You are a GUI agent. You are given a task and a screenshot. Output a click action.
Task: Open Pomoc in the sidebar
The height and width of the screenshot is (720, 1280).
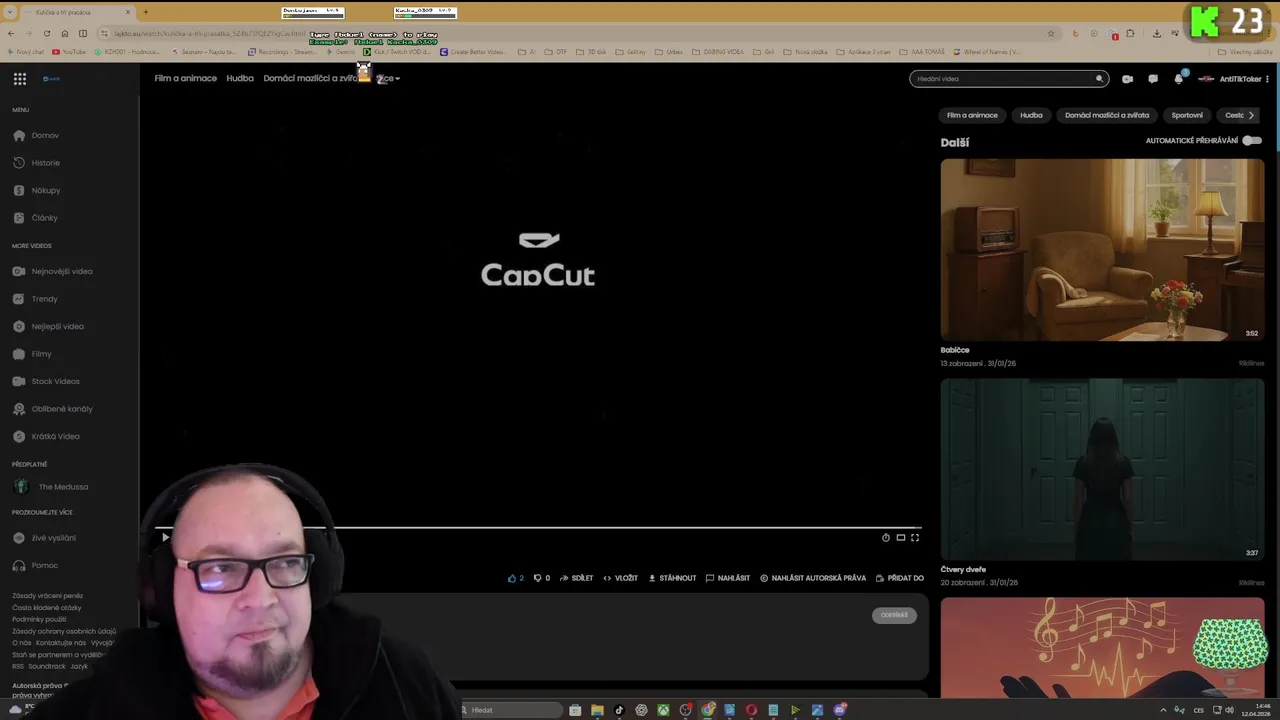pos(36,565)
